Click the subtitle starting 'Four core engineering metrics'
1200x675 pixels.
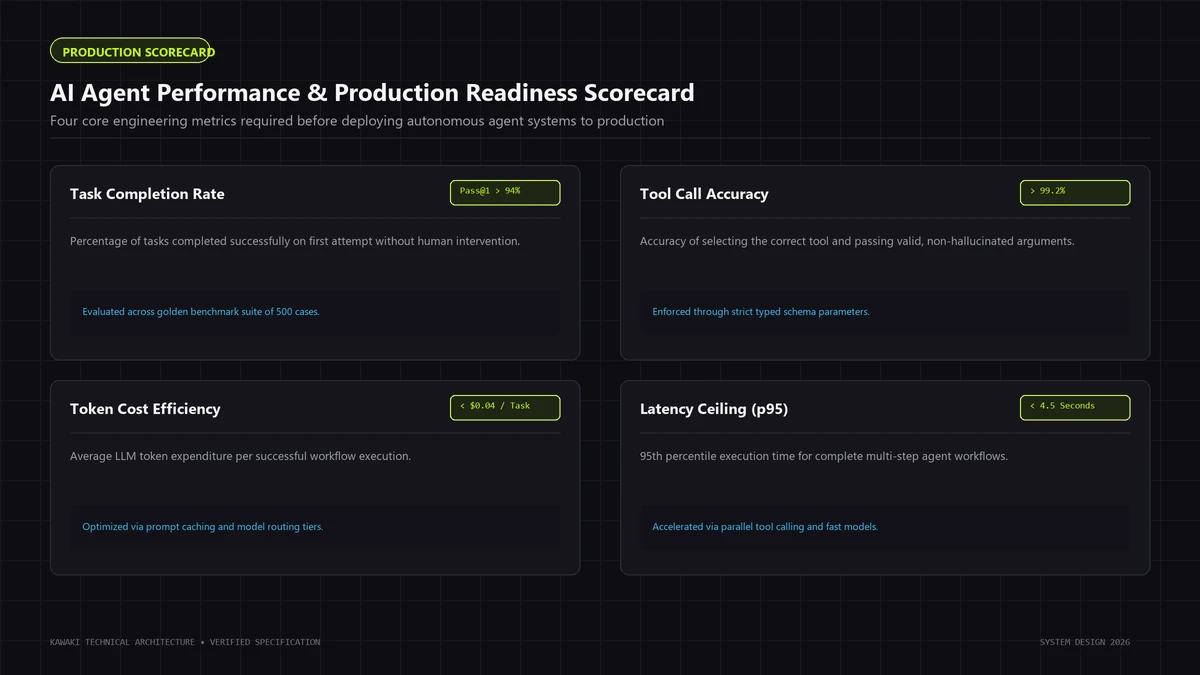[x=357, y=121]
